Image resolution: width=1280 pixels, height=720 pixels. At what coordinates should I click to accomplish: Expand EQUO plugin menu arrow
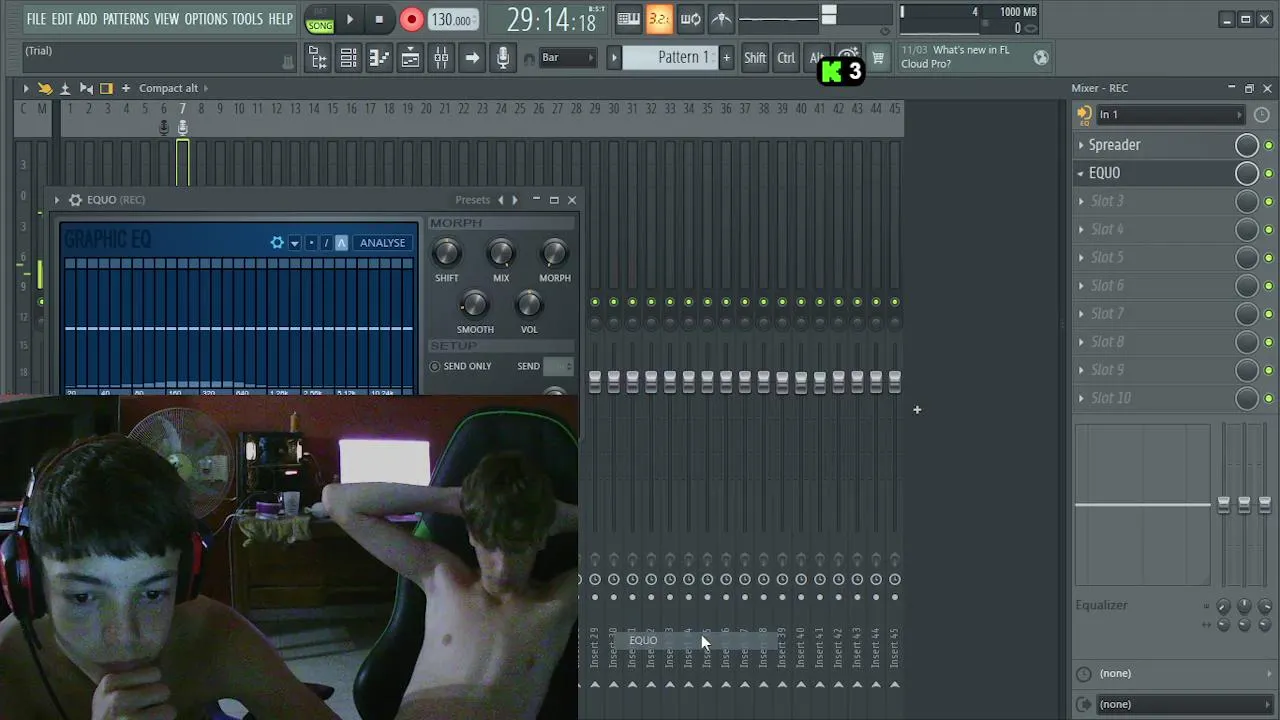[57, 200]
